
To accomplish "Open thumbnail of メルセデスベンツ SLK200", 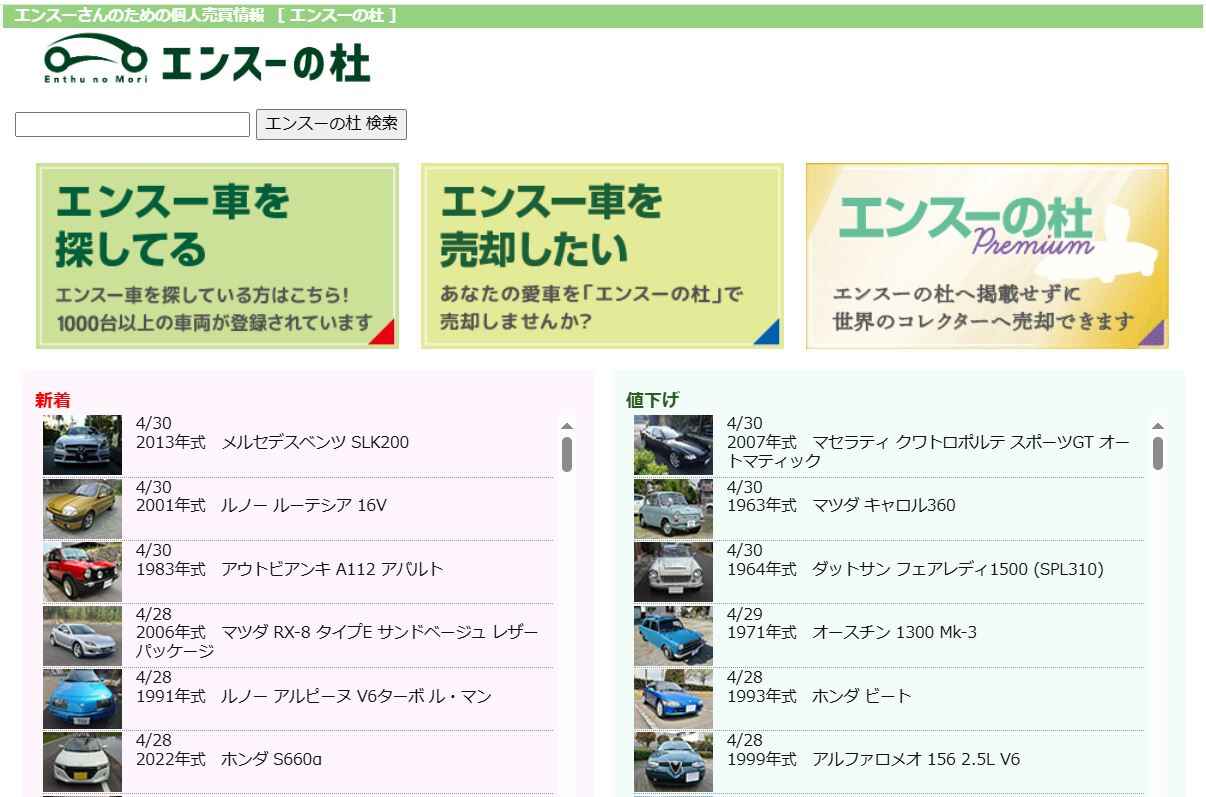I will [82, 445].
